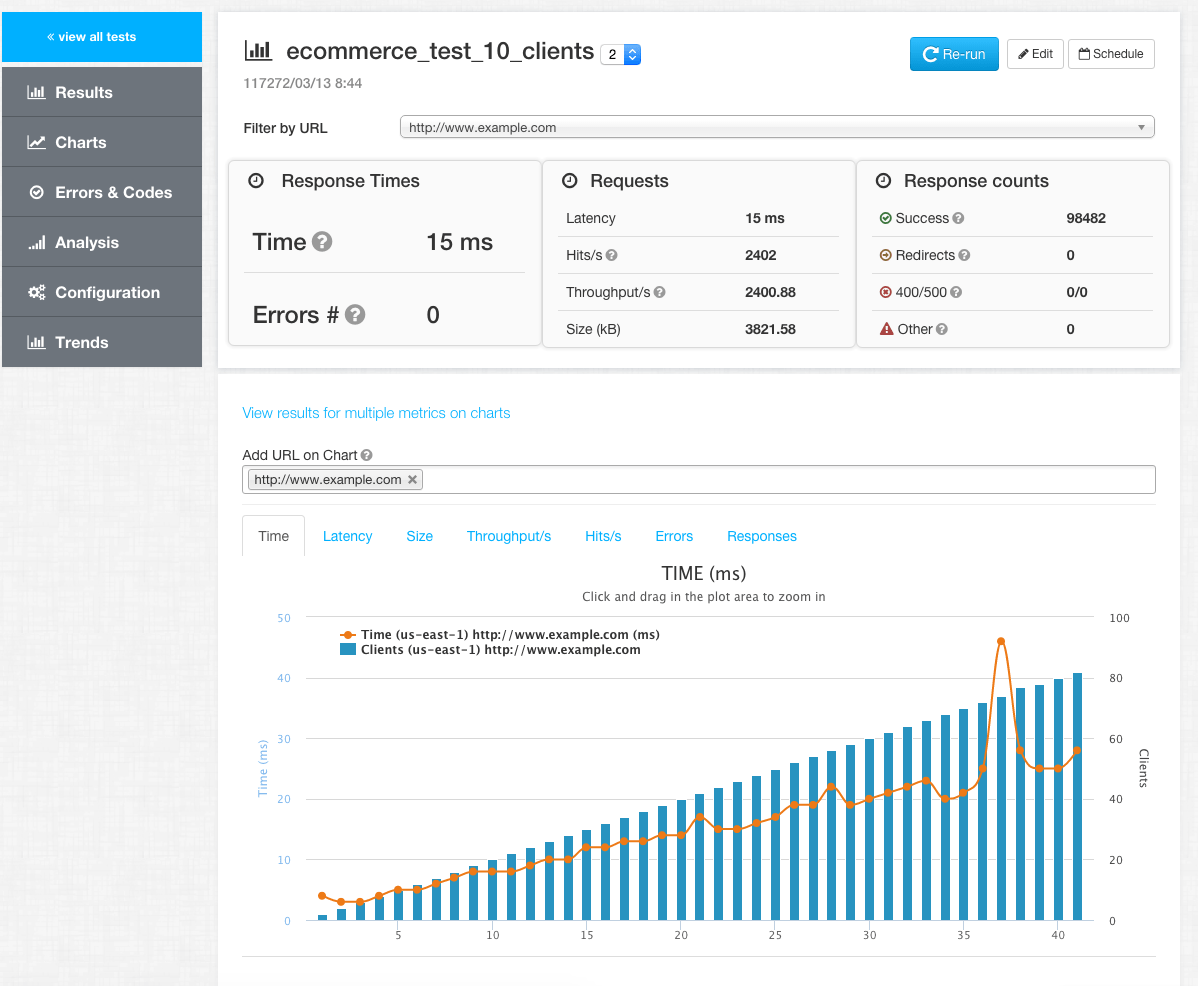Click the Analysis signal bars icon
Image resolution: width=1198 pixels, height=986 pixels.
36,243
